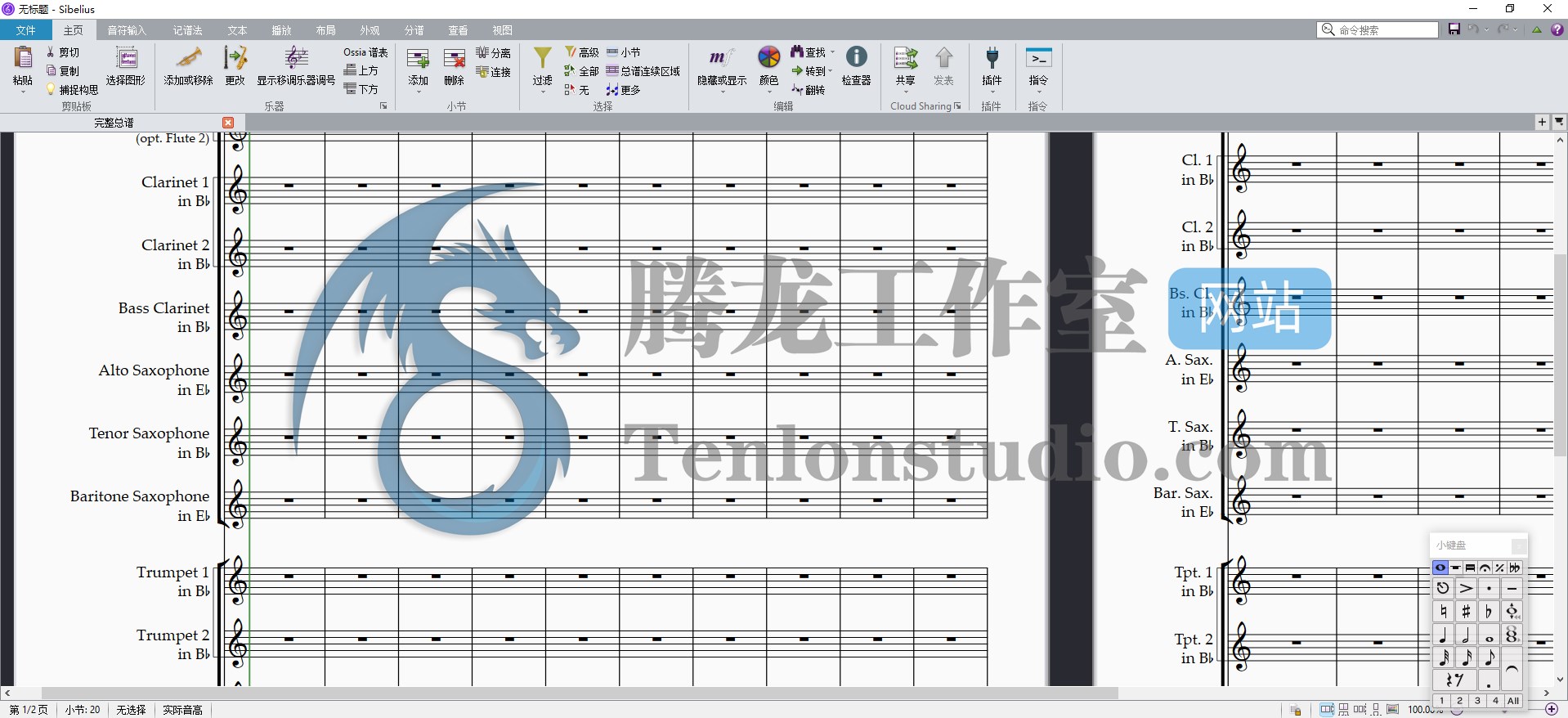The image size is (1568, 718).
Task: Toggle staccato dot on keypad
Action: click(x=1489, y=589)
